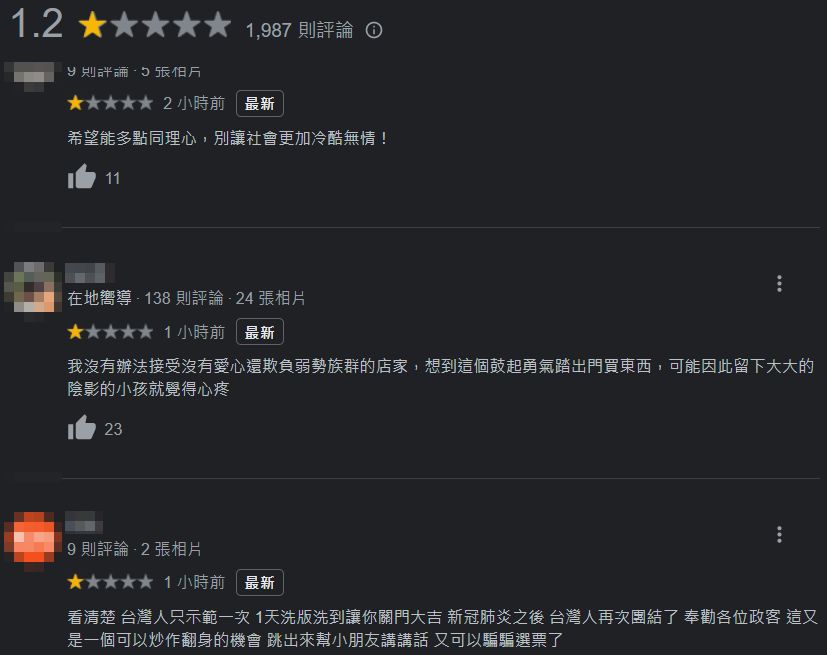Click the one-star rating of the top review
This screenshot has width=827, height=655.
tap(110, 102)
